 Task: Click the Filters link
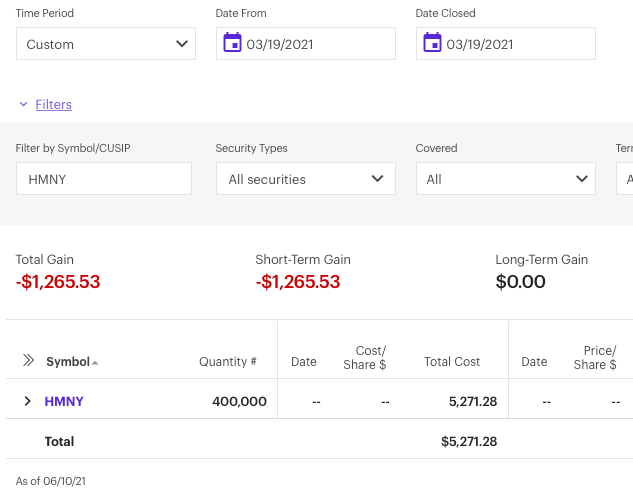tap(53, 104)
